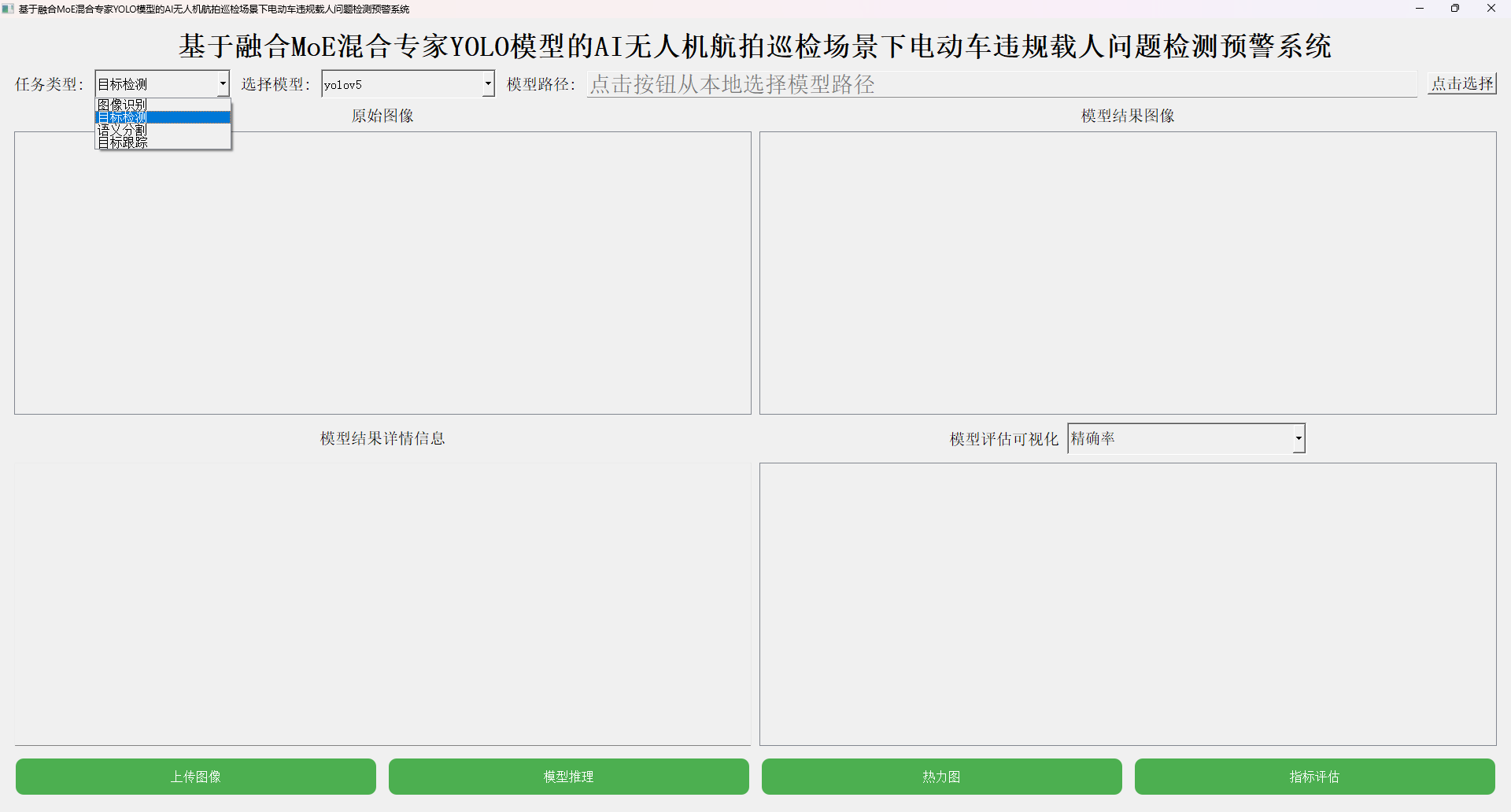Click the application icon in title bar
Viewport: 1511px width, 812px height.
[9, 9]
